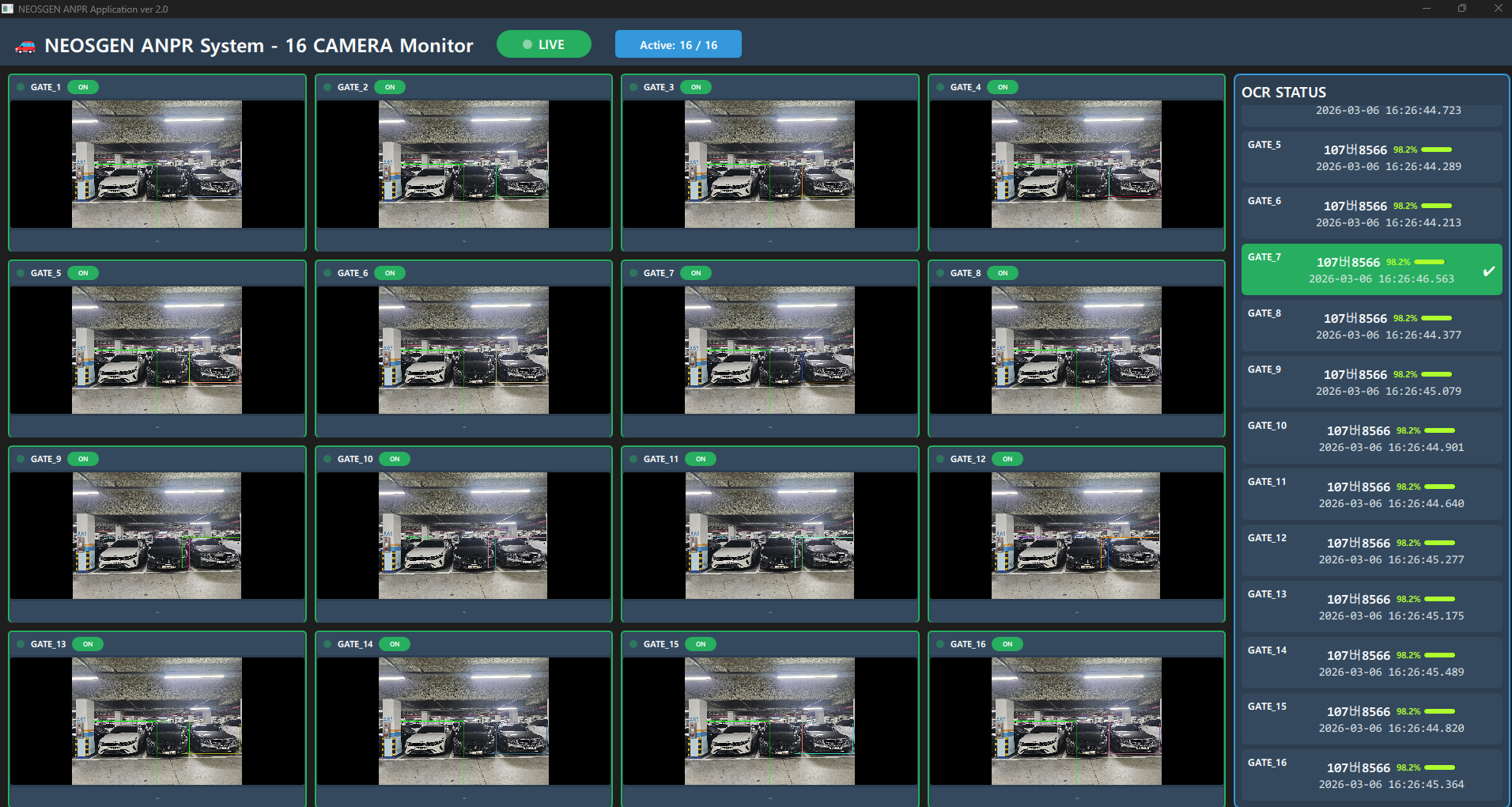
Task: Click the NEOSGEN app icon in the title bar
Action: coord(9,9)
